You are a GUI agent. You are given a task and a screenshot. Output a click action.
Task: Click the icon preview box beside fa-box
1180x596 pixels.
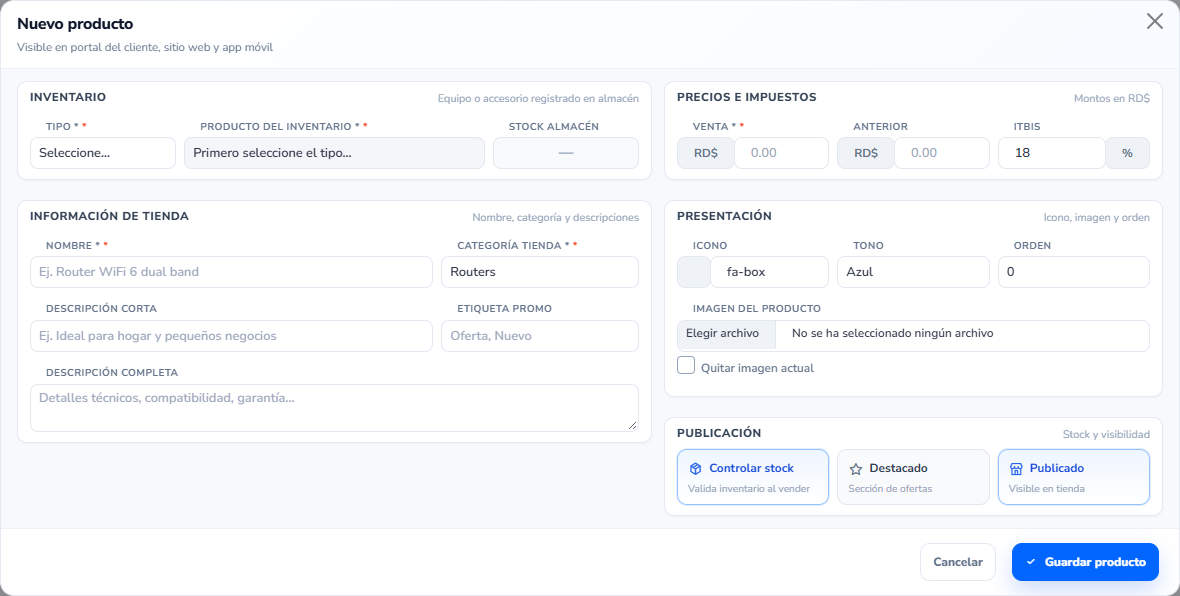pyautogui.click(x=693, y=272)
